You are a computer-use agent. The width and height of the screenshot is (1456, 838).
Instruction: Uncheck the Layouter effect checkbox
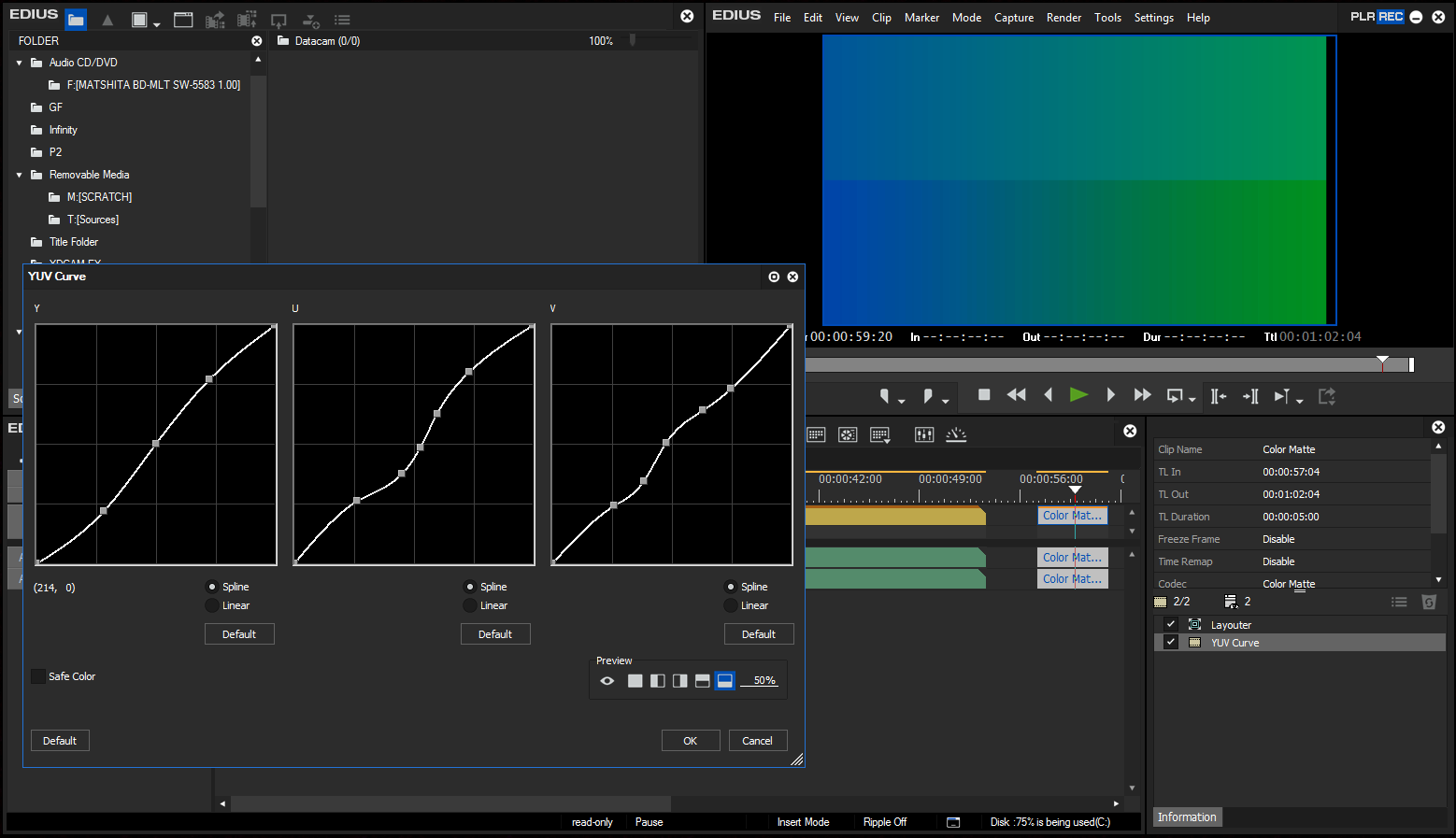1171,624
